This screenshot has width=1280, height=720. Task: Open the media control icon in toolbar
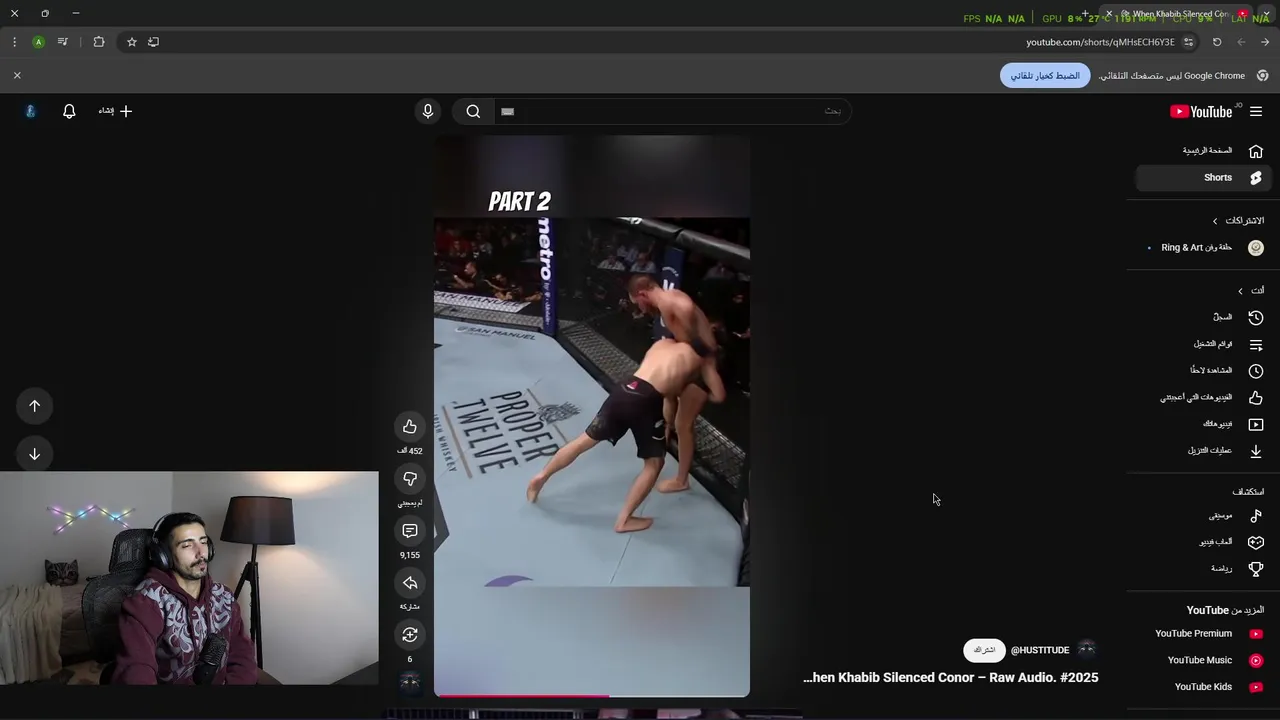63,42
